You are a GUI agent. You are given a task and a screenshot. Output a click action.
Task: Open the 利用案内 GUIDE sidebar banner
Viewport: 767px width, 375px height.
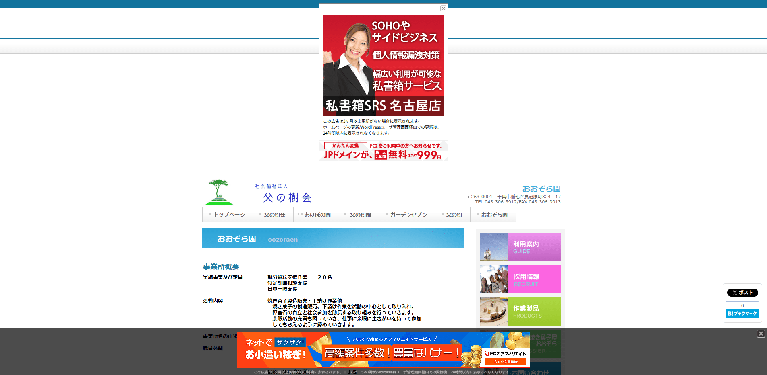520,247
